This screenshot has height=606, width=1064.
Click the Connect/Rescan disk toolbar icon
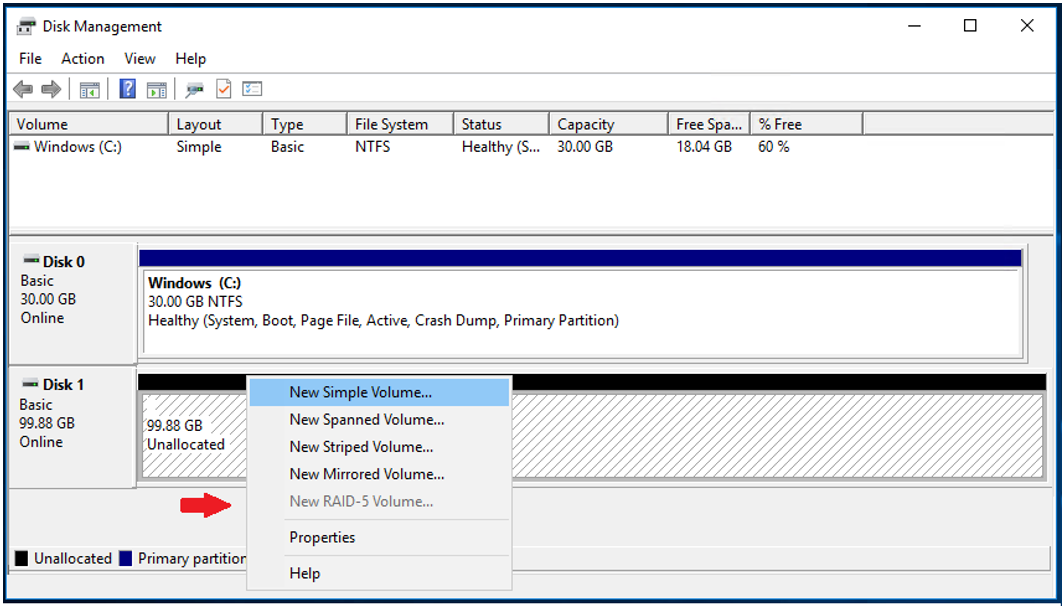195,90
